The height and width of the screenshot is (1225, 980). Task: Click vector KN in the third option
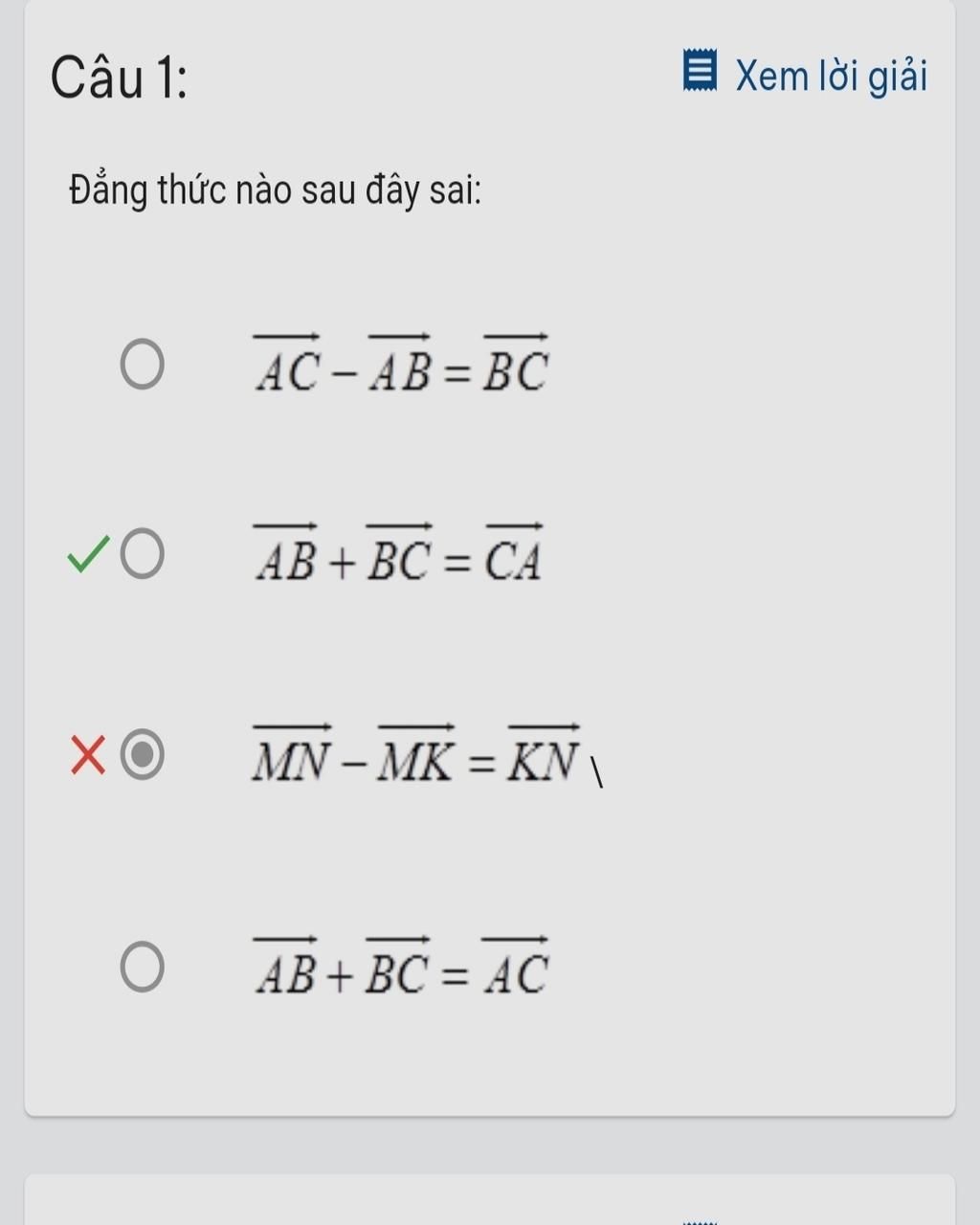[545, 753]
